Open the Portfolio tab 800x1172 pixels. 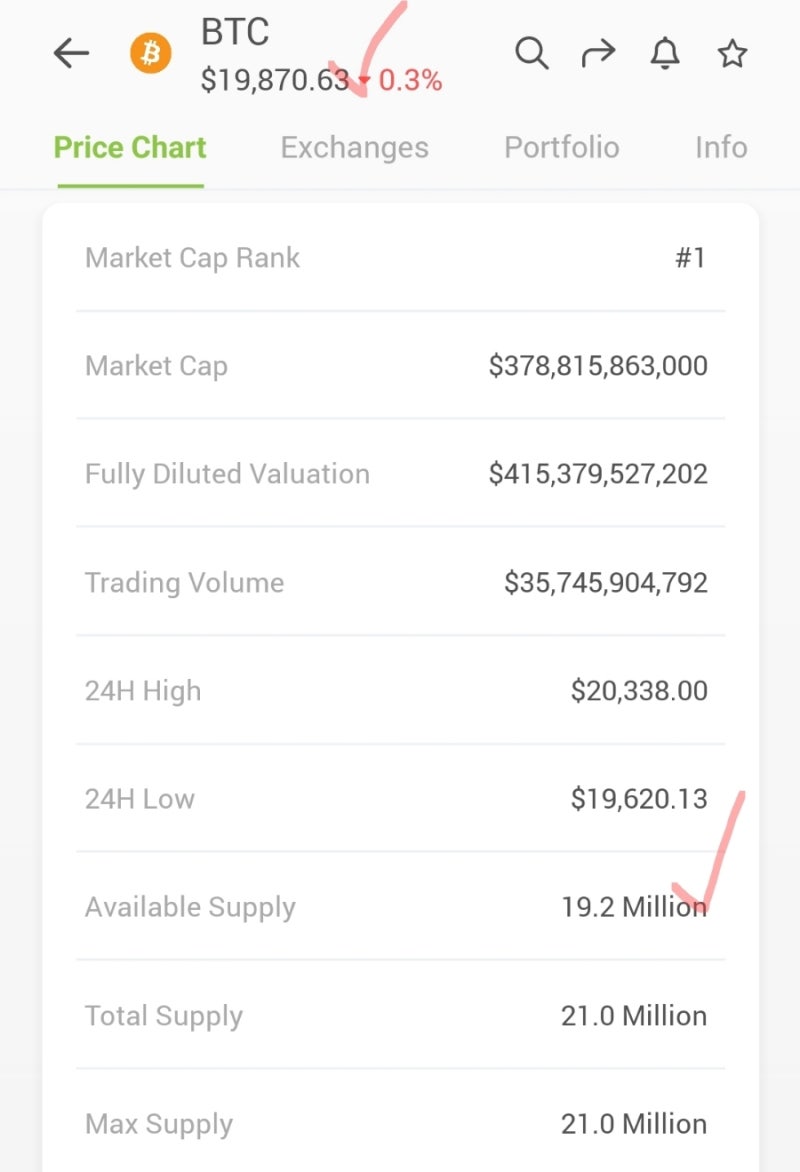click(x=561, y=148)
